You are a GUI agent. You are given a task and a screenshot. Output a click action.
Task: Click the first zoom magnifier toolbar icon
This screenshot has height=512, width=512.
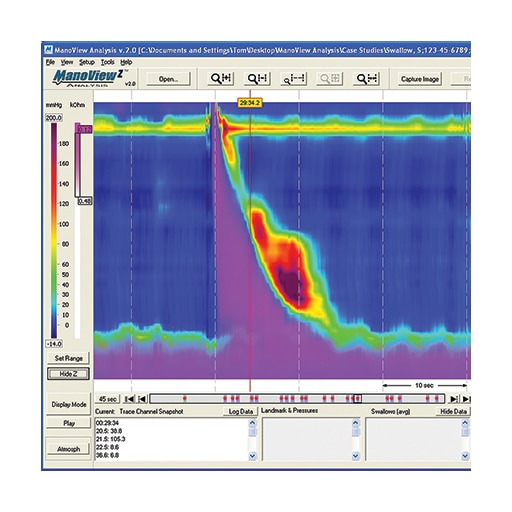pos(221,79)
